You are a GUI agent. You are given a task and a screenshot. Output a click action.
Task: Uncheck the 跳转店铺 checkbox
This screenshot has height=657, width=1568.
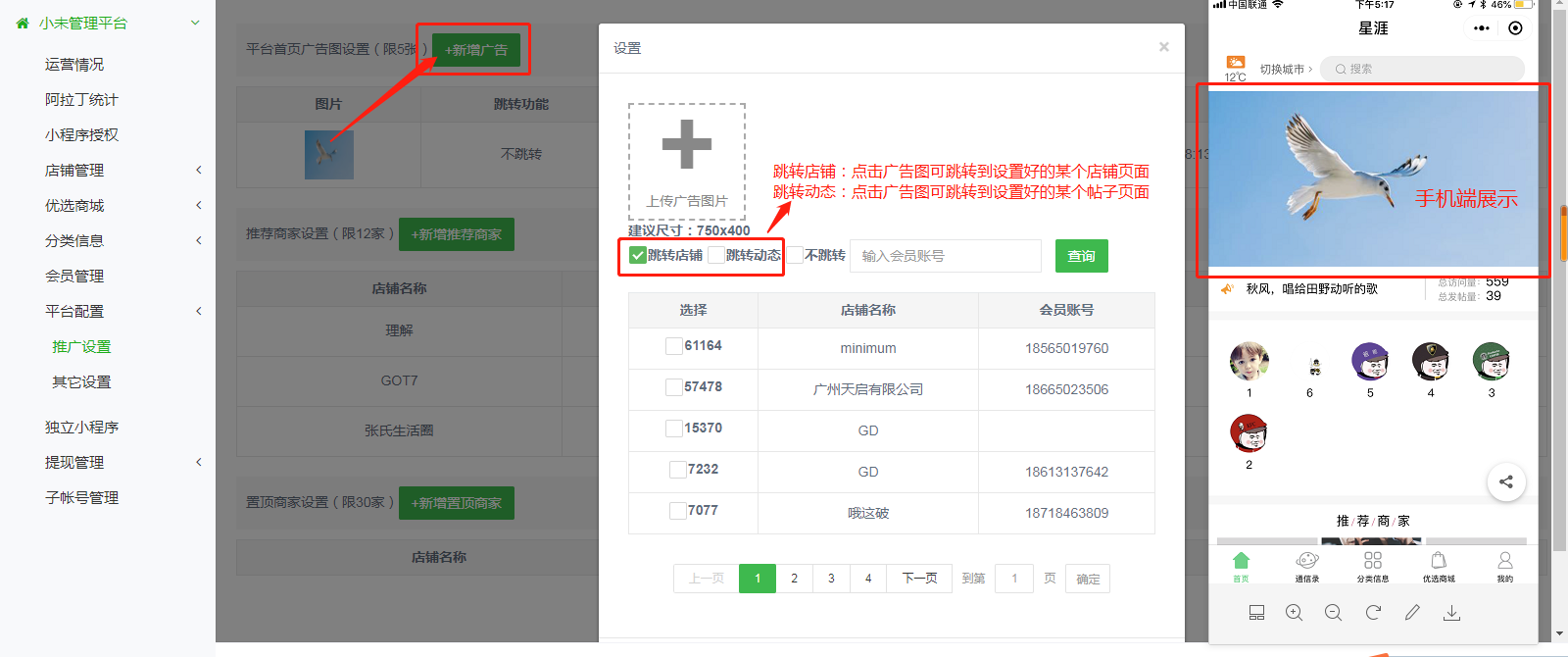click(x=638, y=256)
